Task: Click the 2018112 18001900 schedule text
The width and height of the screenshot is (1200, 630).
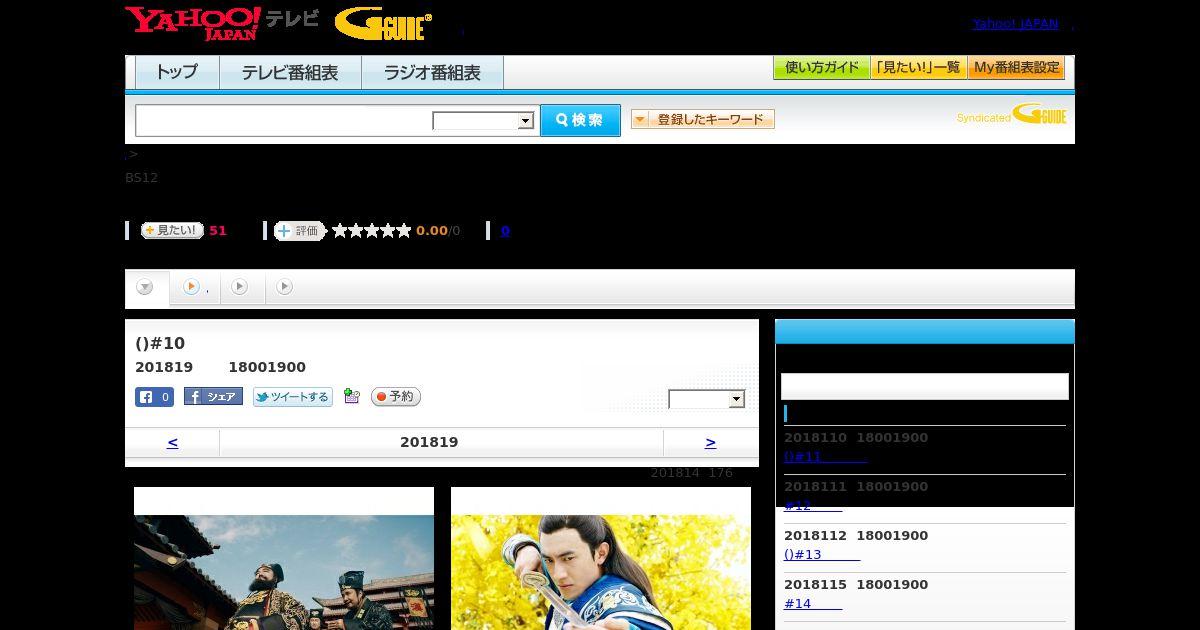Action: pos(856,535)
